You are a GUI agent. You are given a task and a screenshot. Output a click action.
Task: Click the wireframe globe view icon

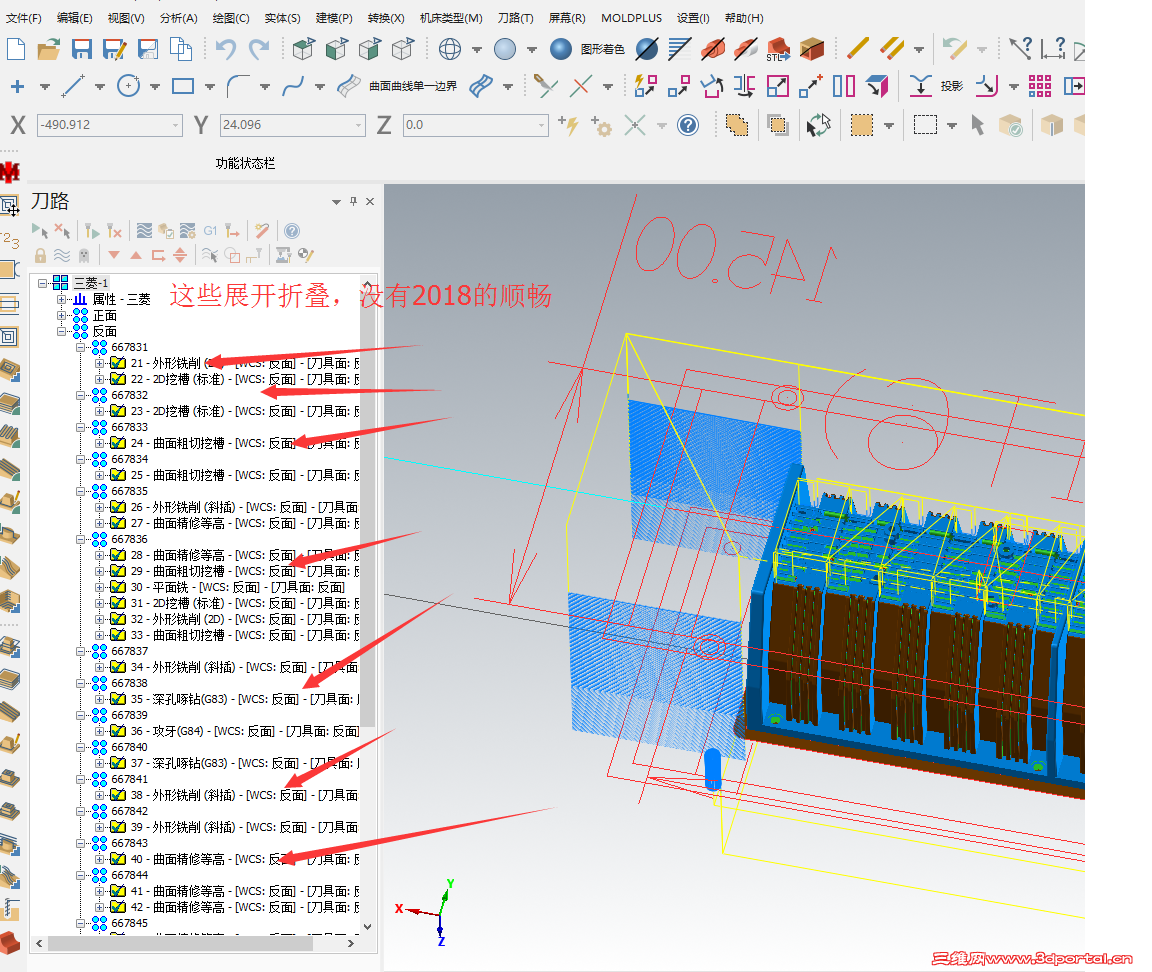click(x=450, y=49)
